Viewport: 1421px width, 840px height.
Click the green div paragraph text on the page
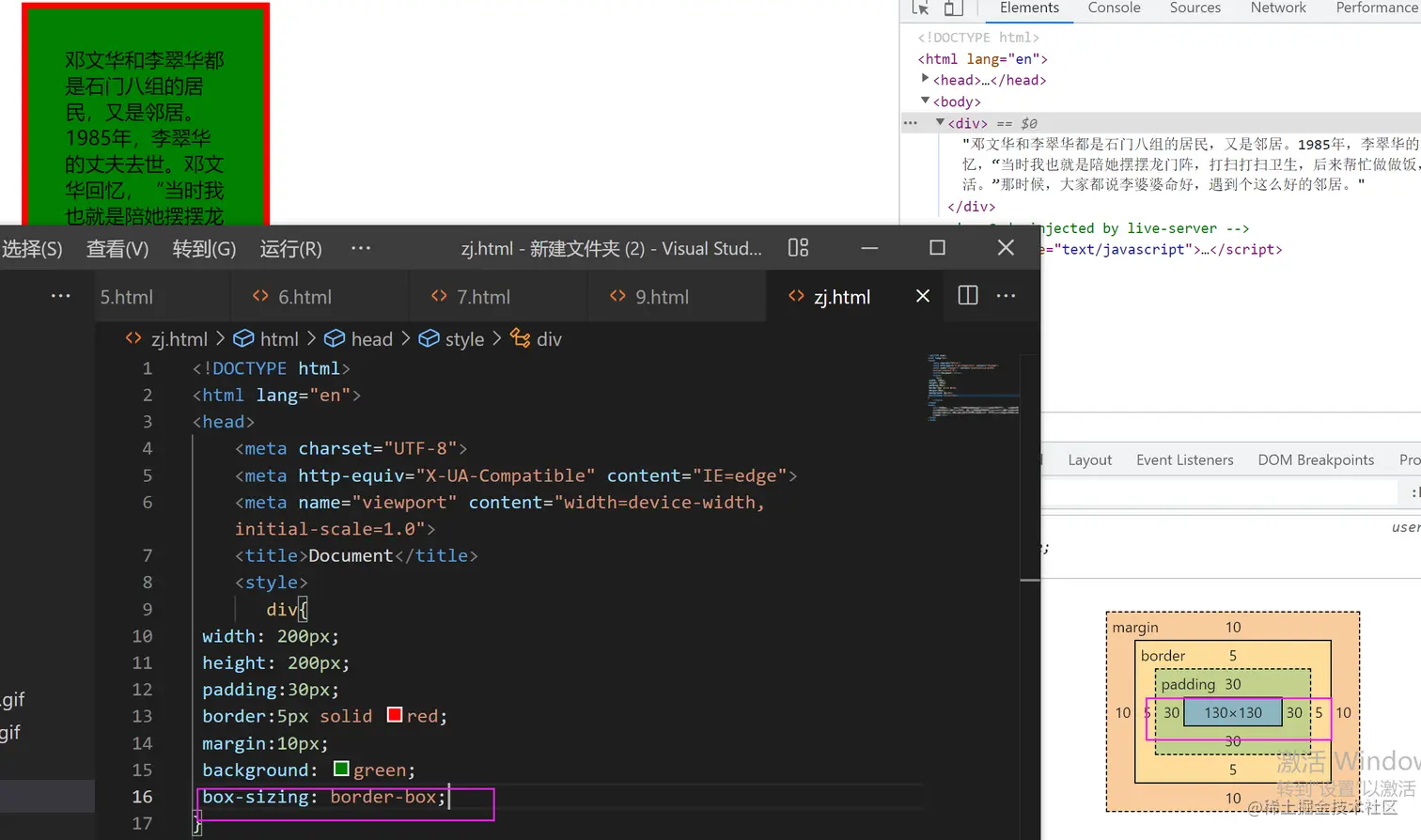145,139
